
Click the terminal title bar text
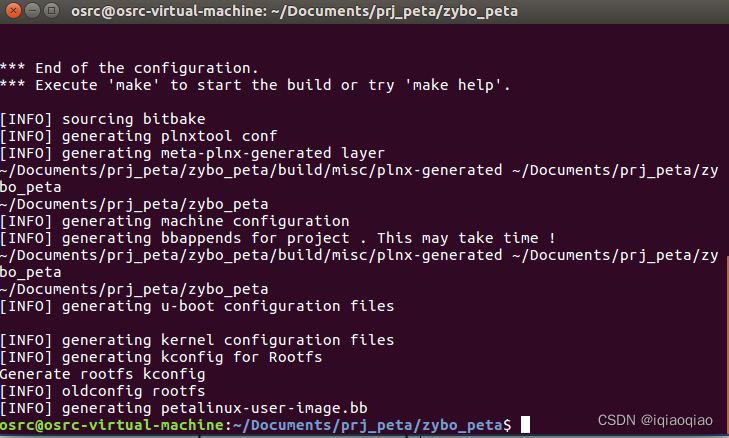[x=294, y=11]
